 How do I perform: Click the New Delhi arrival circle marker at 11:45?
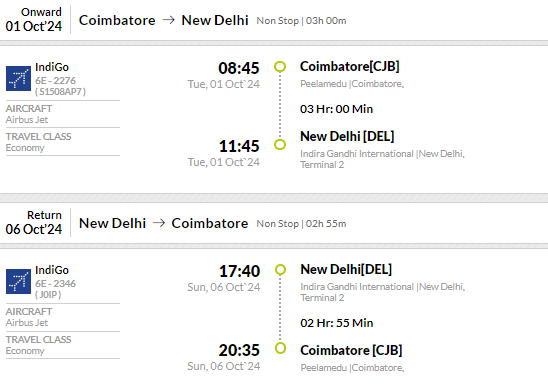[x=280, y=144]
